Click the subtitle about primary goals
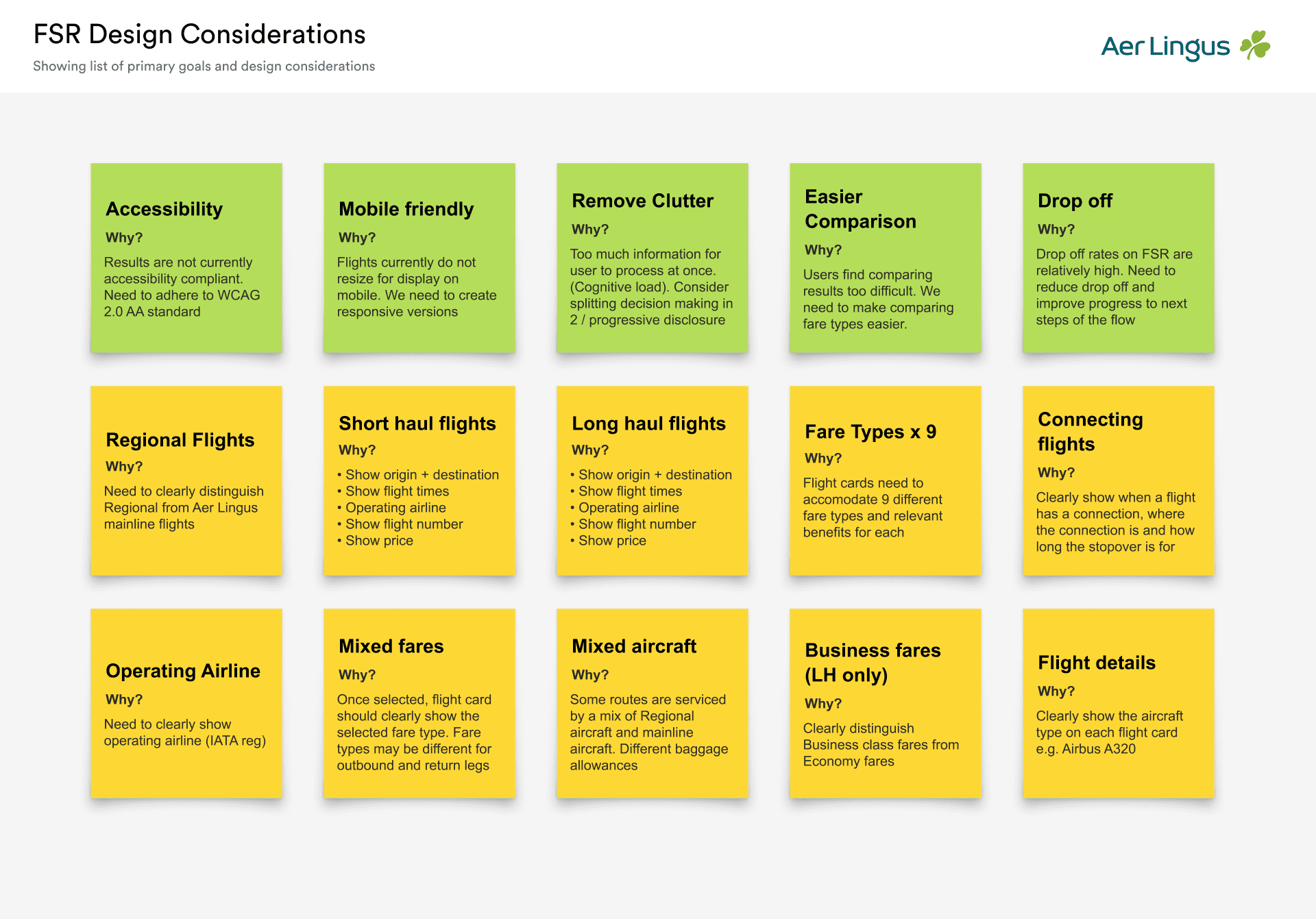The height and width of the screenshot is (919, 1316). pos(204,66)
